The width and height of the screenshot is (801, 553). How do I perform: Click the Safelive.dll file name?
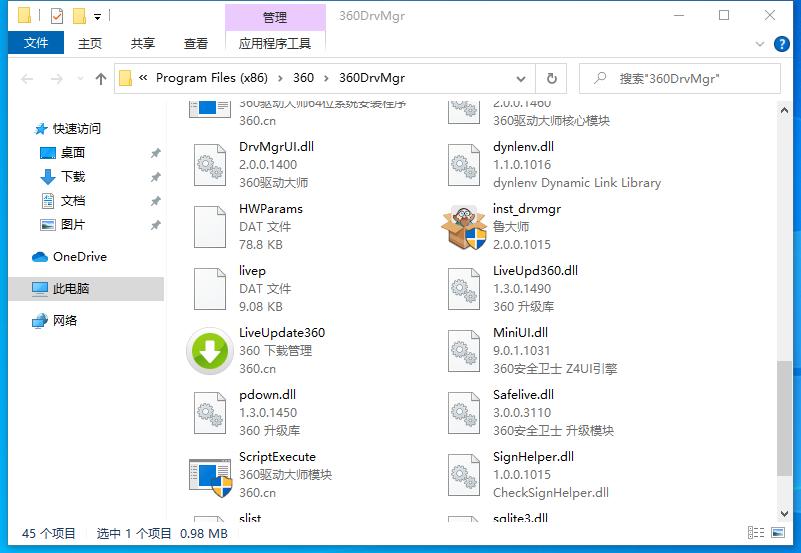click(x=523, y=395)
